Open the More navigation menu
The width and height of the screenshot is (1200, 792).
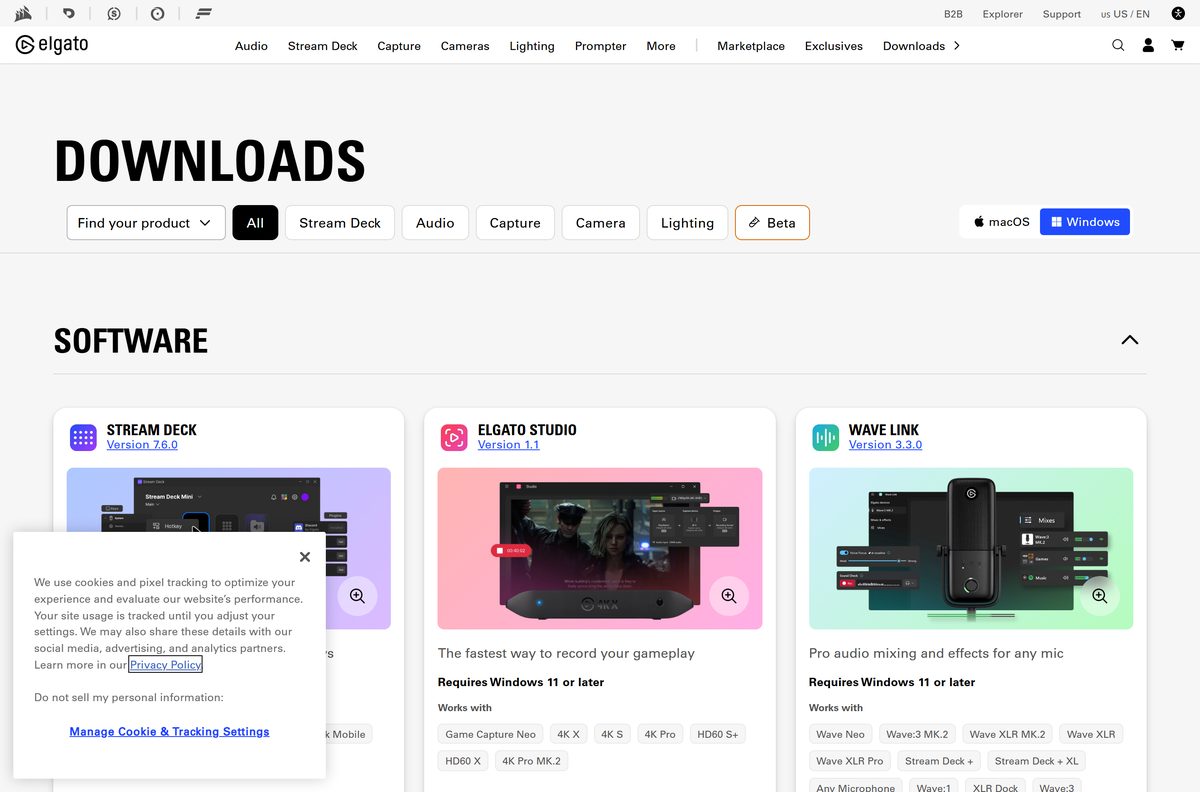(661, 46)
